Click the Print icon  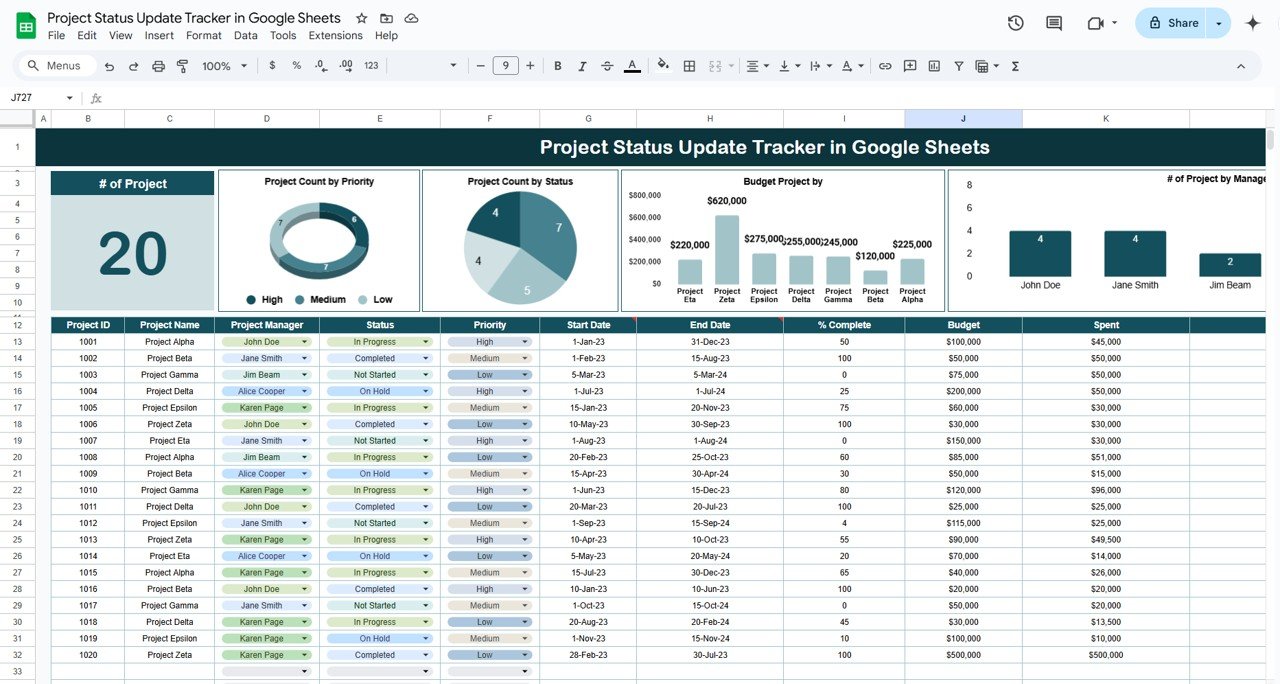[159, 65]
